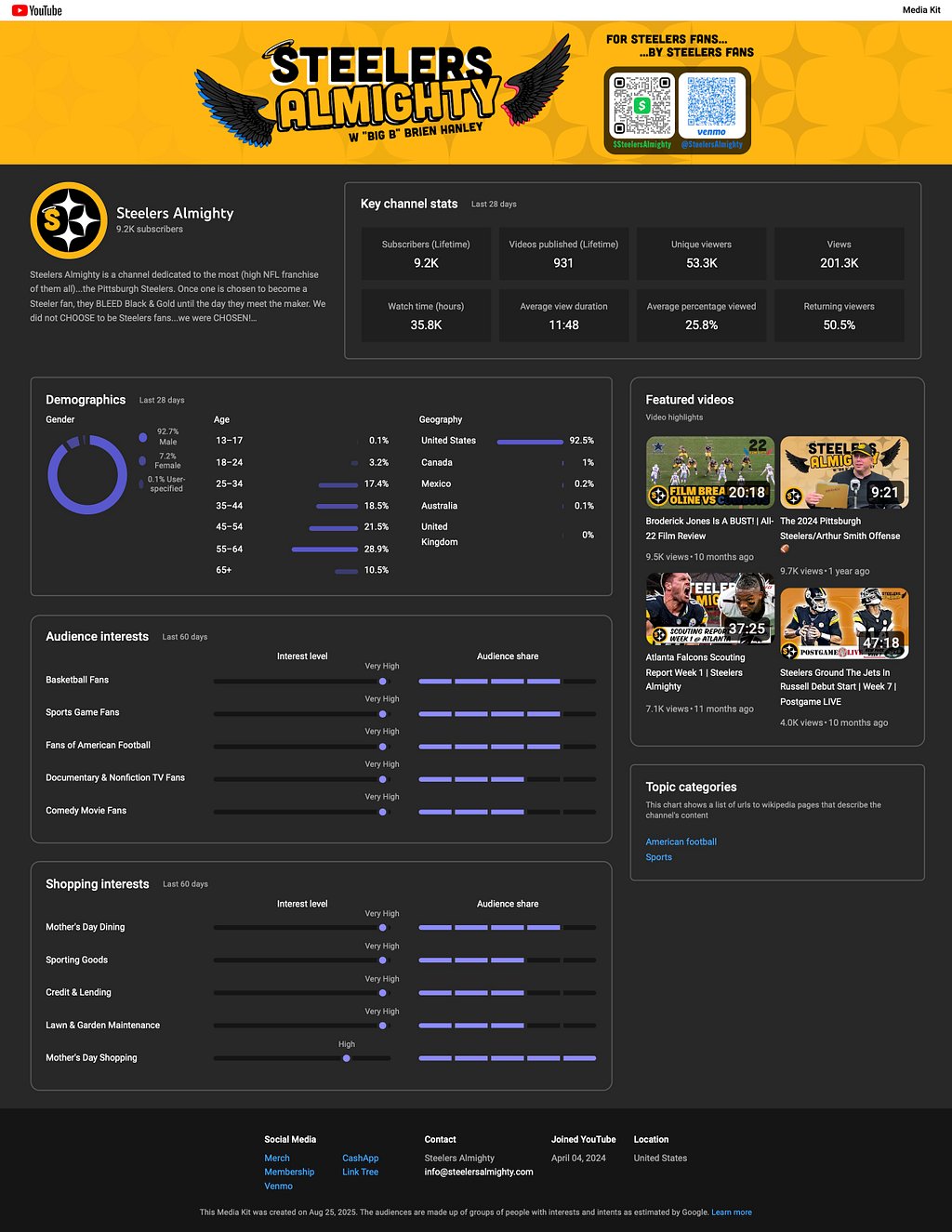Screen dimensions: 952x1232
Task: Open Steelers Ground The Jets thumbnail
Action: (x=844, y=624)
